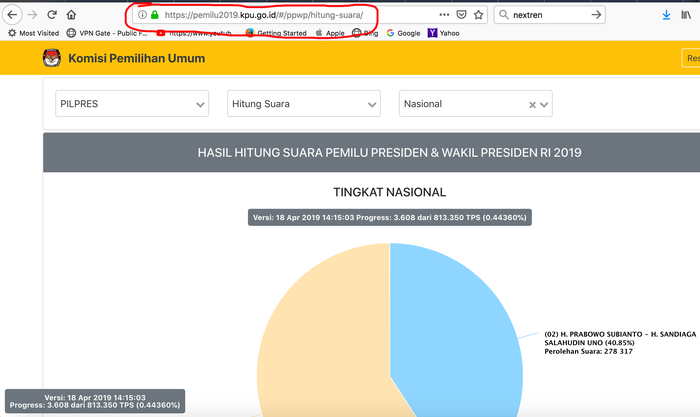Reload the page with the refresh icon

[x=52, y=15]
